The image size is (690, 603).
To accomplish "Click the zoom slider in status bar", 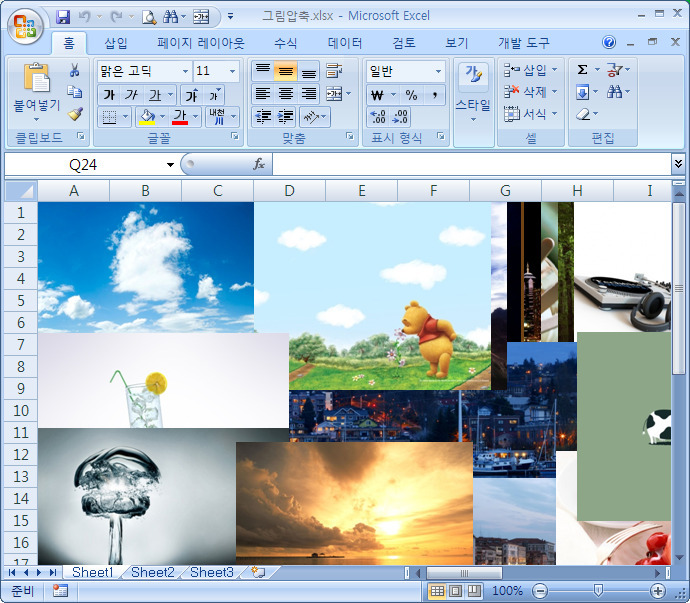I will 598,591.
